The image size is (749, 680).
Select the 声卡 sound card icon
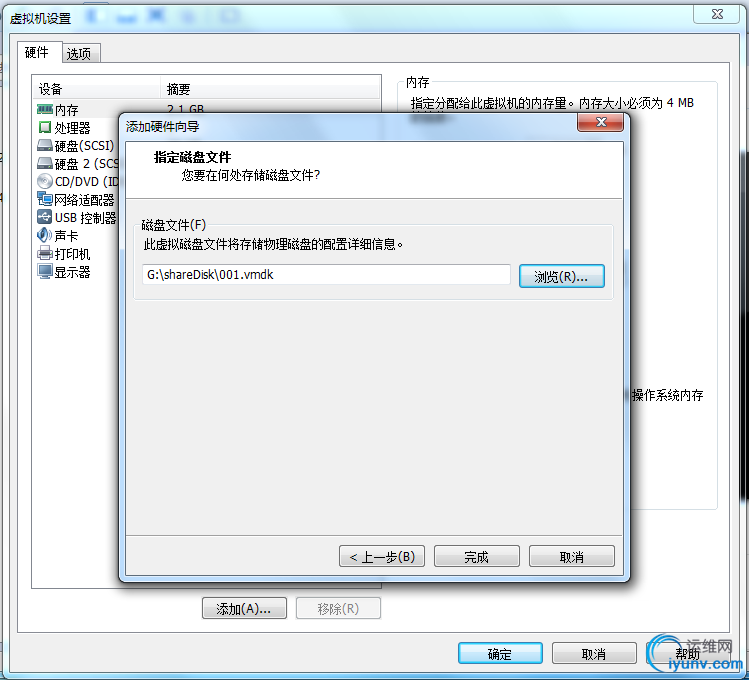coord(44,235)
